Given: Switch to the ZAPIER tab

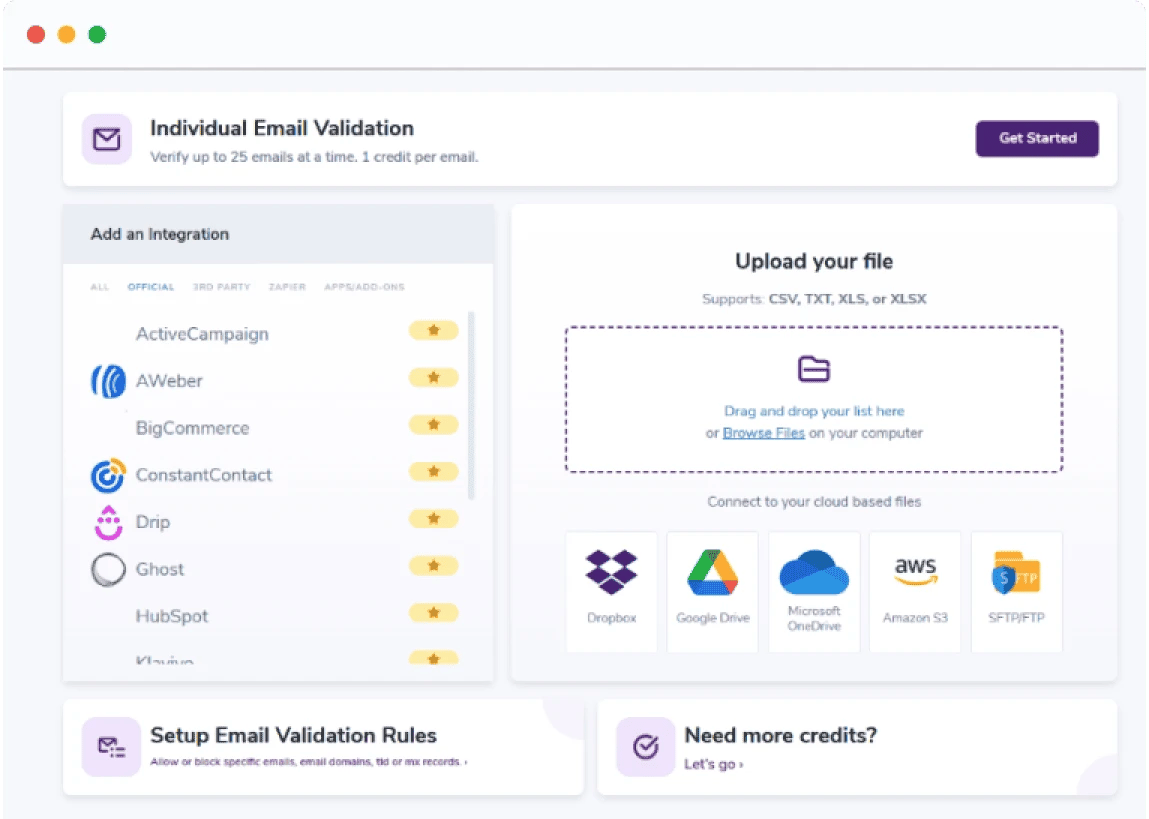Looking at the screenshot, I should click(287, 287).
